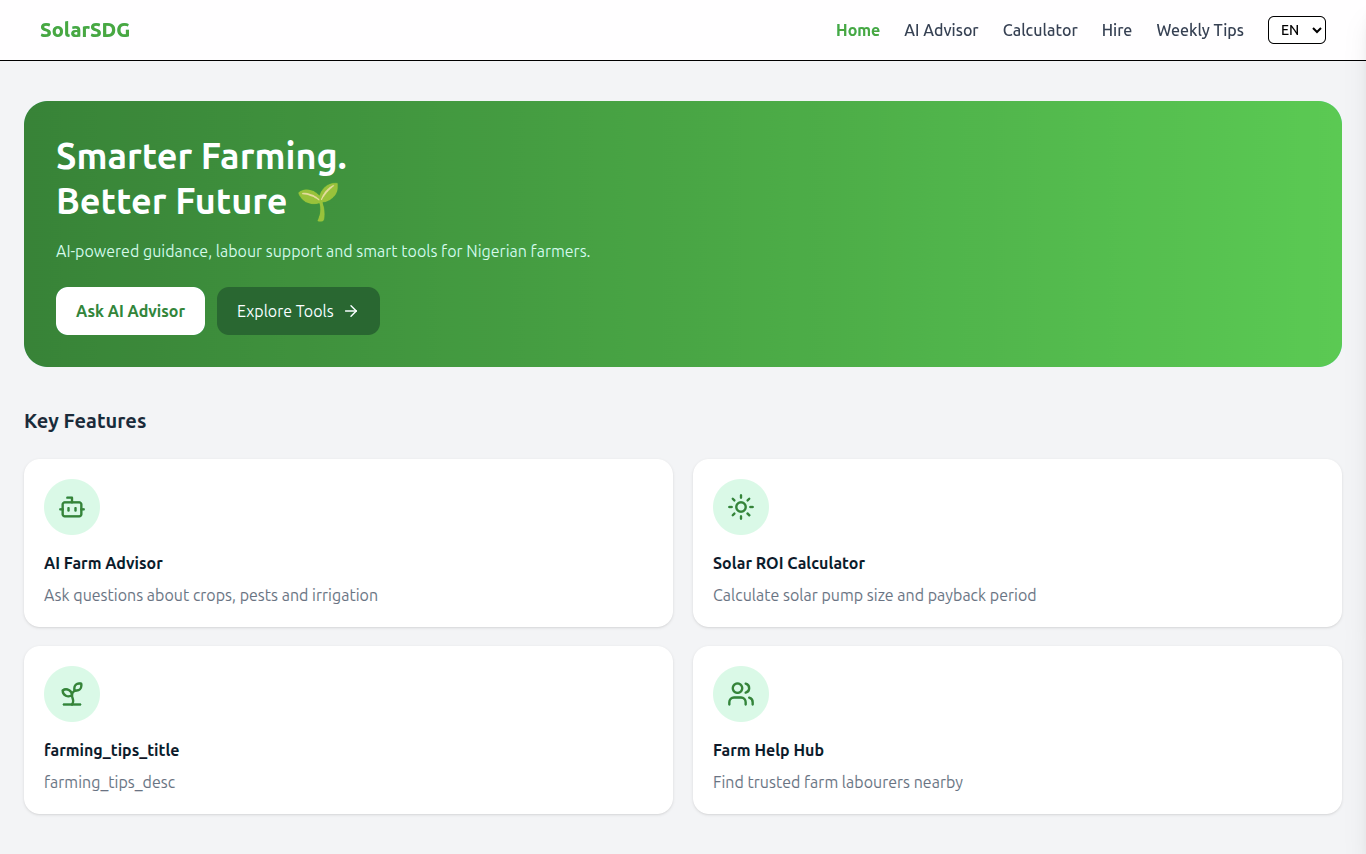Image resolution: width=1366 pixels, height=854 pixels.
Task: Open the Farm Help Hub card title
Action: click(768, 750)
